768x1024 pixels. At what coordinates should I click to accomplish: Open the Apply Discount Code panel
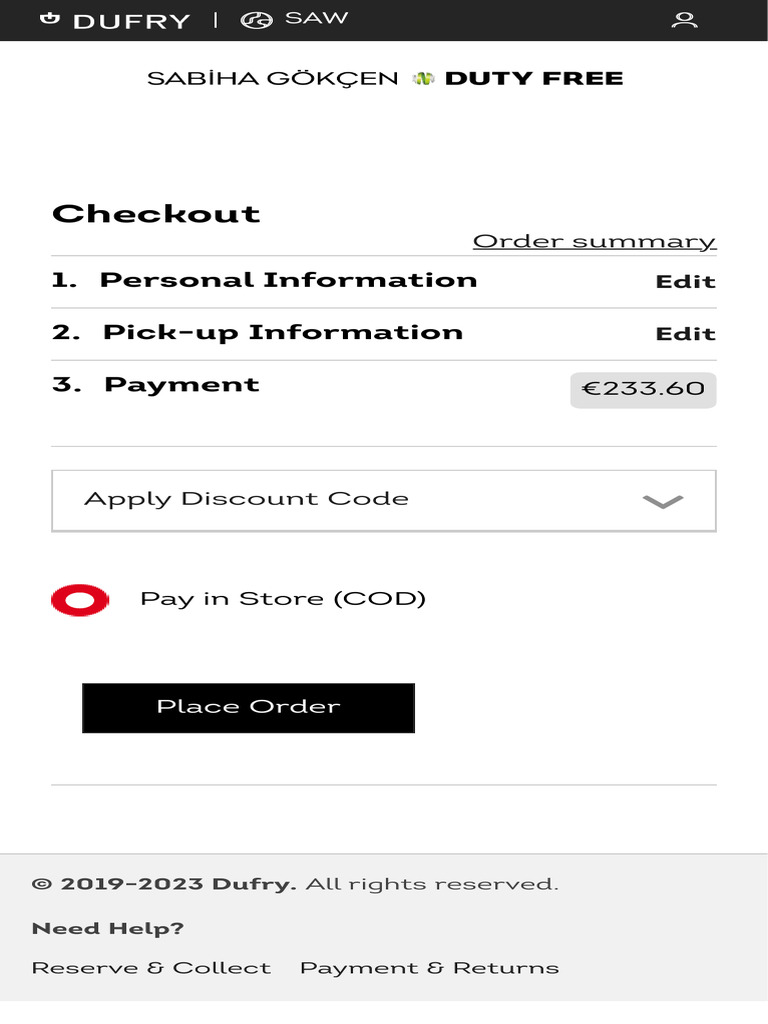[x=247, y=499]
